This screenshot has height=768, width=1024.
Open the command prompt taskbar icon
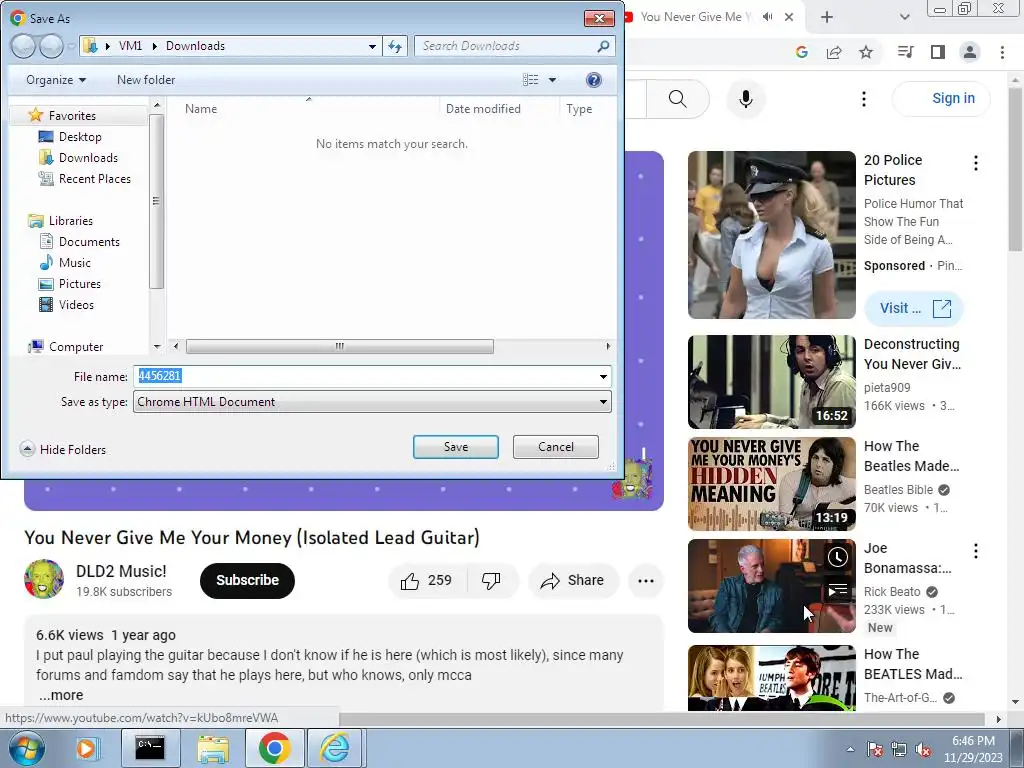tap(150, 748)
